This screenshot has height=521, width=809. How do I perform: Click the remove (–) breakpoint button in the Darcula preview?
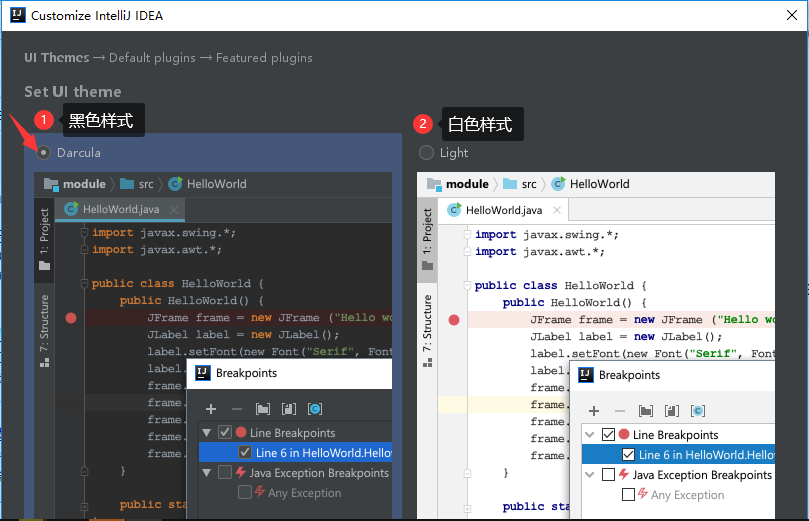[237, 409]
